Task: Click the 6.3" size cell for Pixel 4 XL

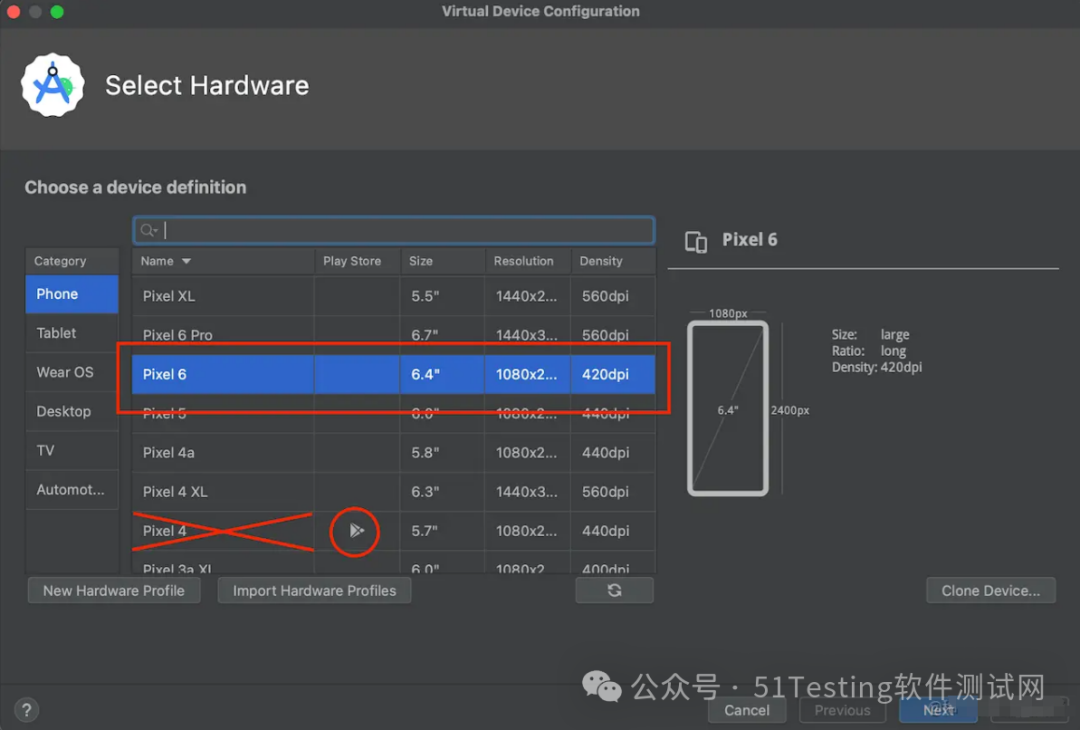Action: point(442,492)
